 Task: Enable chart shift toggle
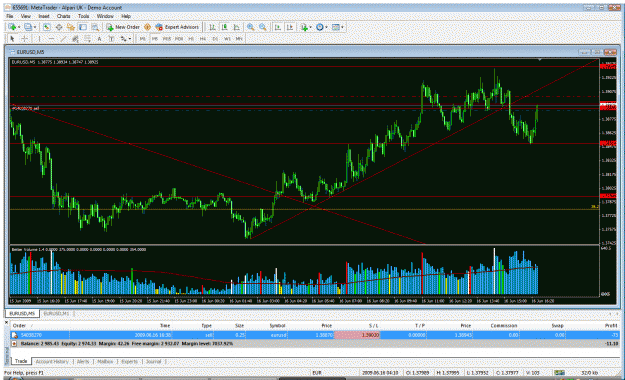click(290, 27)
